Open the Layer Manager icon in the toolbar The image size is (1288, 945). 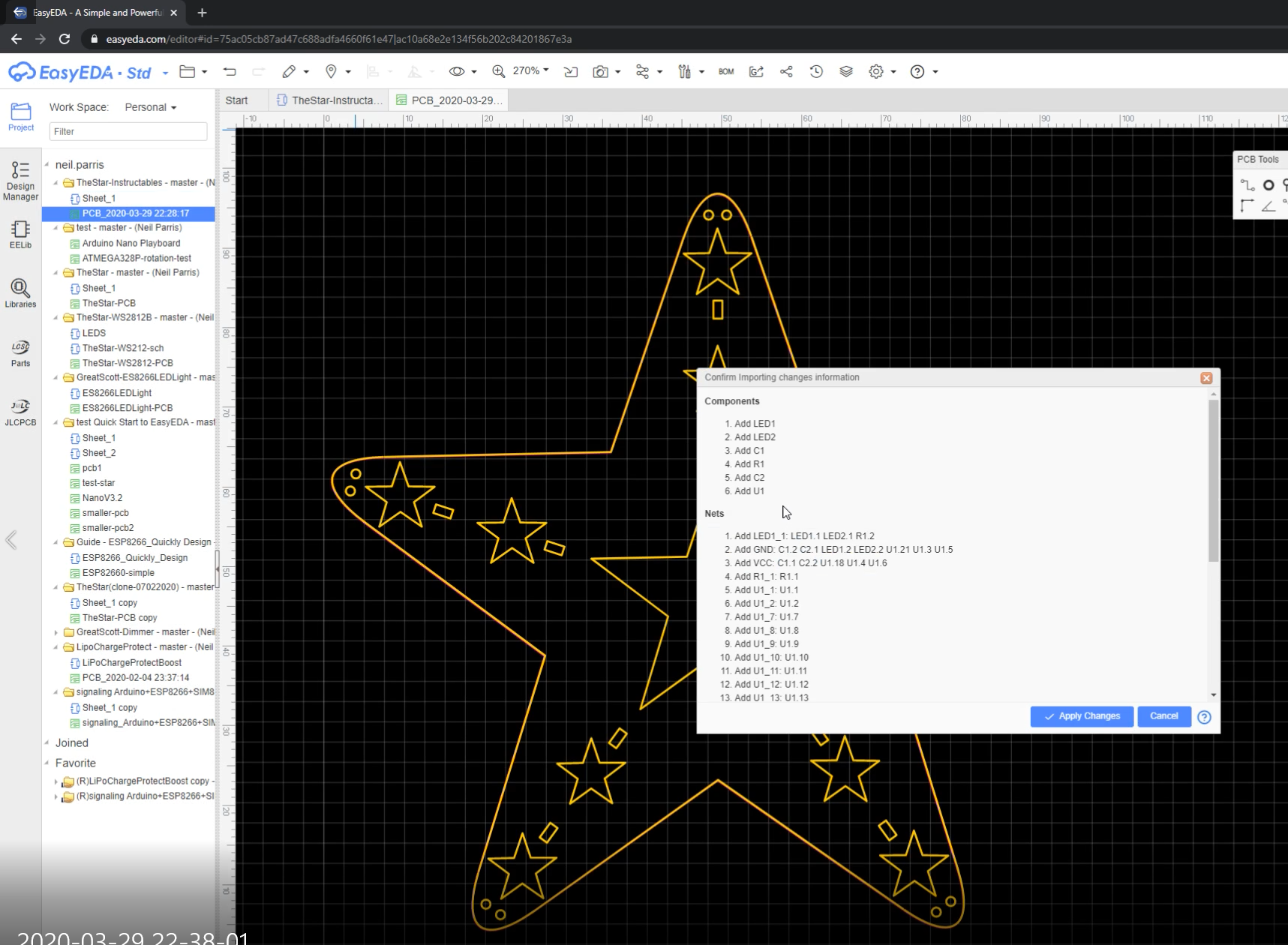point(846,71)
